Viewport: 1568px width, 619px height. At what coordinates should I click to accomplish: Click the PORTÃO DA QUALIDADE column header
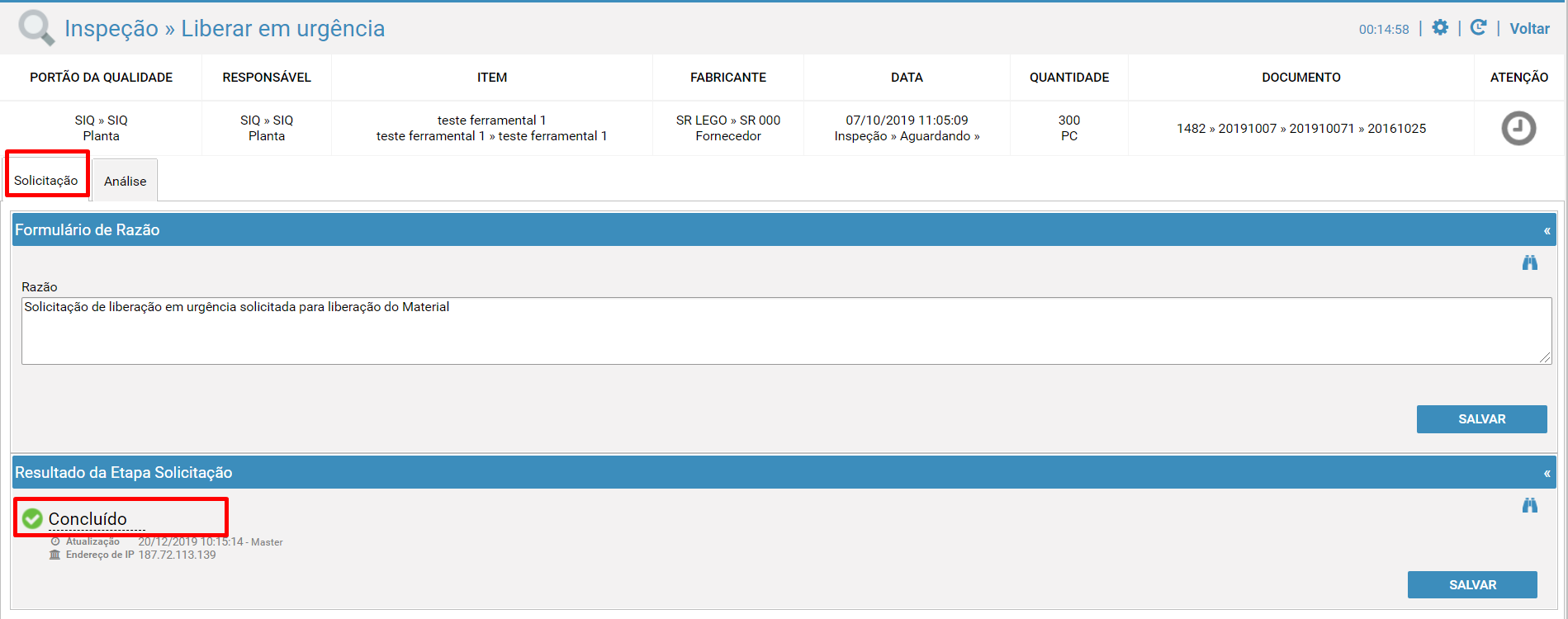pyautogui.click(x=101, y=78)
